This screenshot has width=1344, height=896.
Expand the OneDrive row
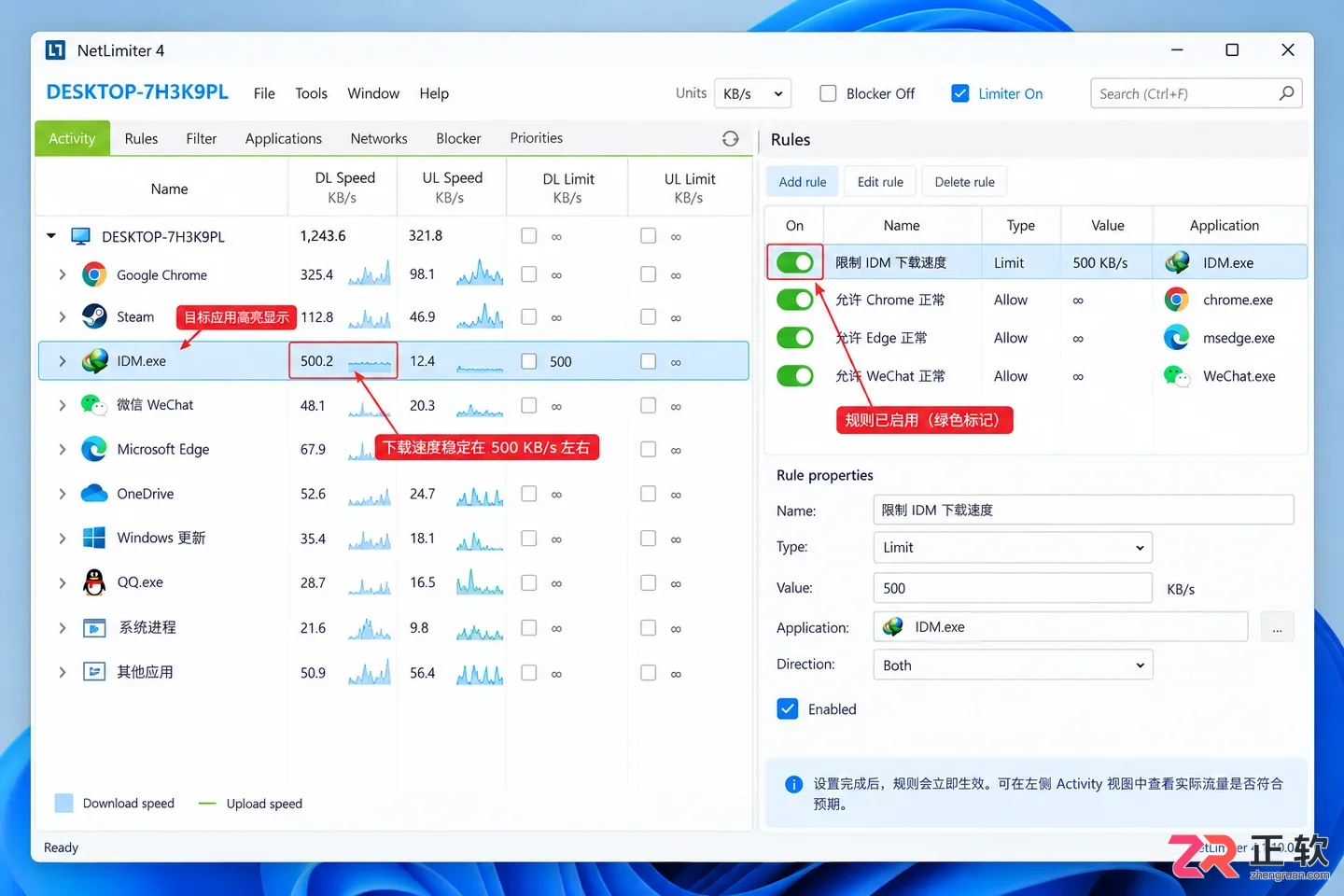pos(63,494)
